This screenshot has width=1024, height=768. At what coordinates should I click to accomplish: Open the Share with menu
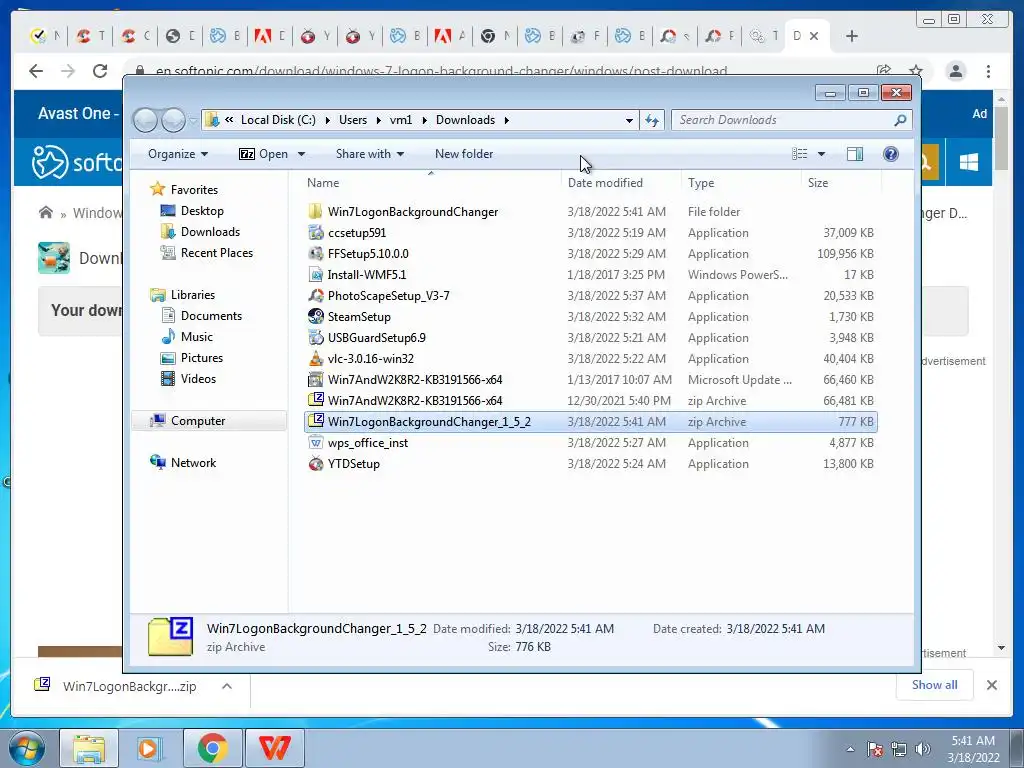point(370,154)
